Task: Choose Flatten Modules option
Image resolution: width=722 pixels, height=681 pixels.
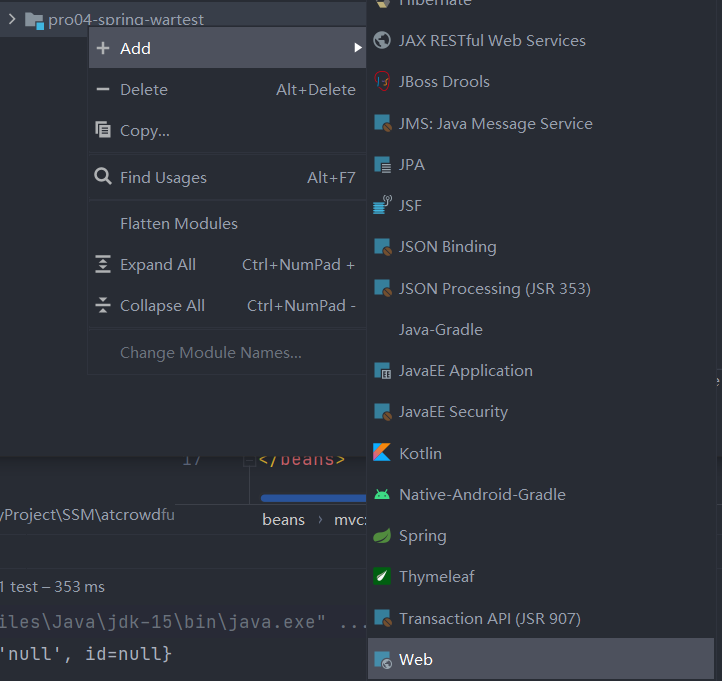Action: tap(227, 223)
